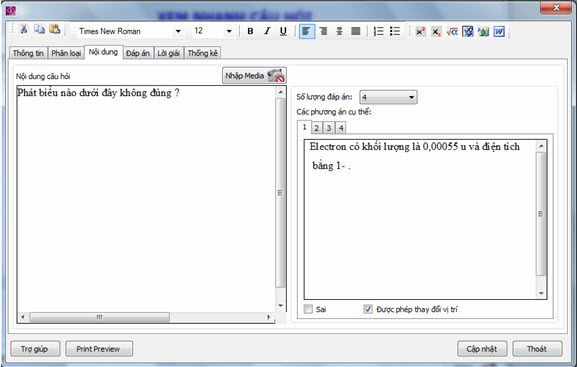Click answer box scrollbar up arrow
The width and height of the screenshot is (577, 367).
541,147
